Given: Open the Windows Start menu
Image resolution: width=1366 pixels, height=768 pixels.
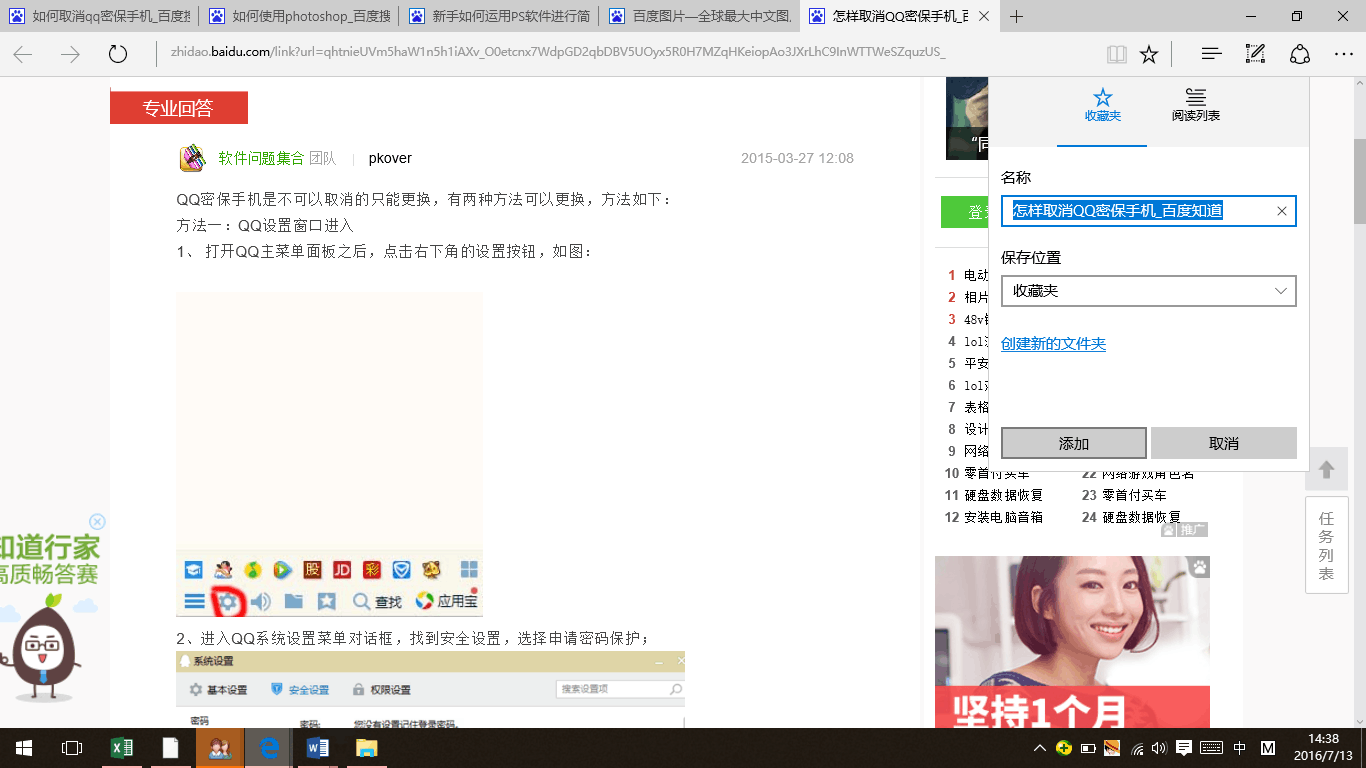Looking at the screenshot, I should click(x=23, y=747).
